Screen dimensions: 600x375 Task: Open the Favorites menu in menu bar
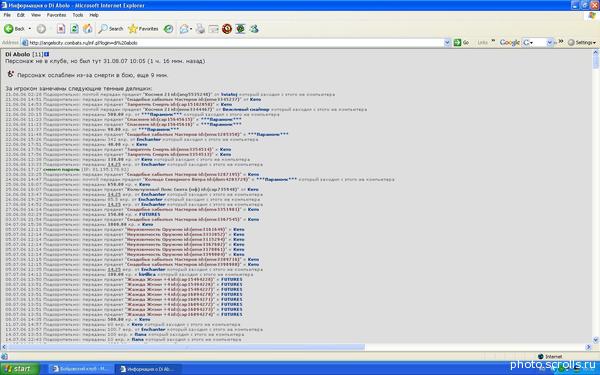click(56, 15)
